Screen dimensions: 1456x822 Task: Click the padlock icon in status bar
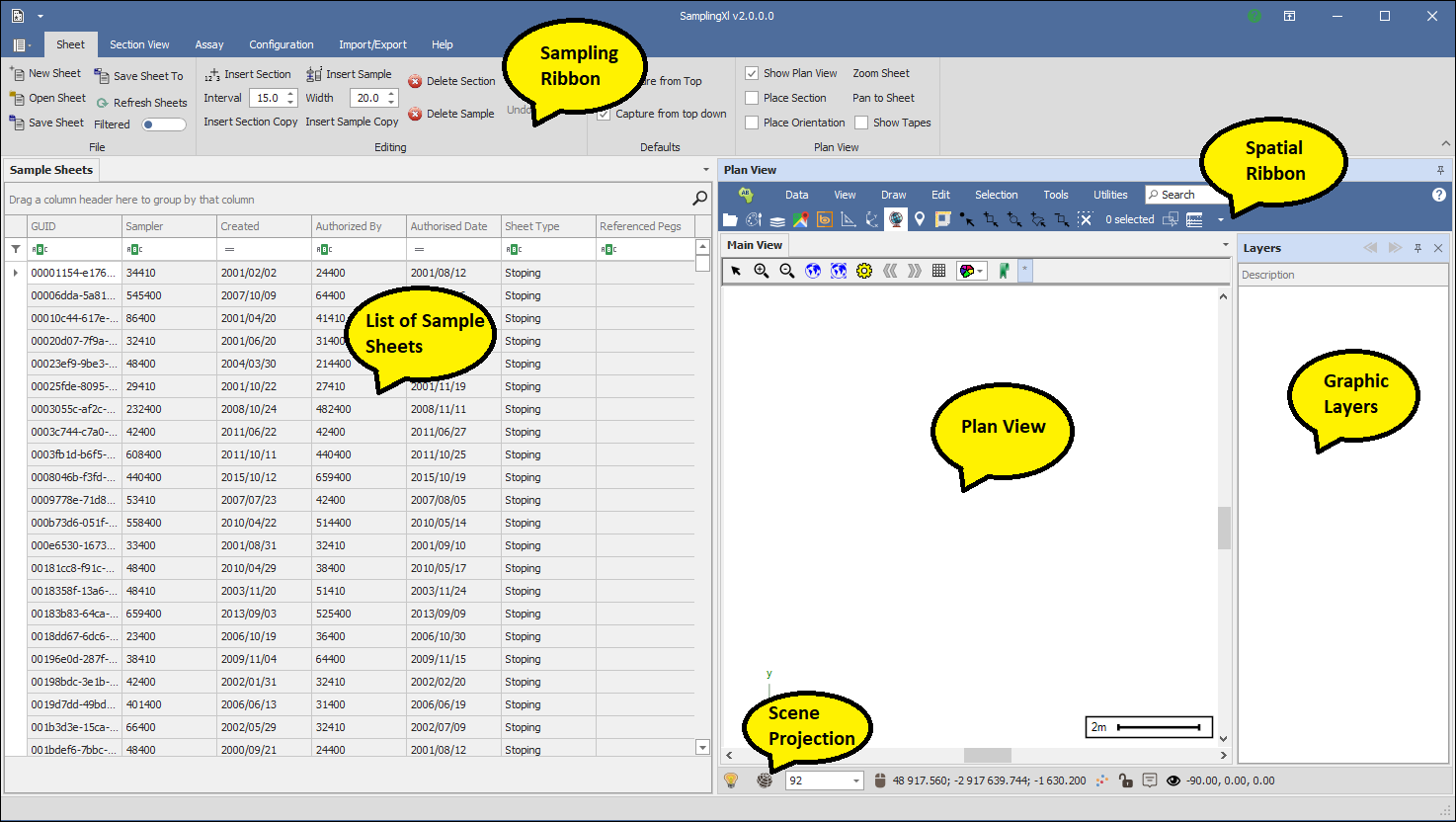click(x=1125, y=781)
